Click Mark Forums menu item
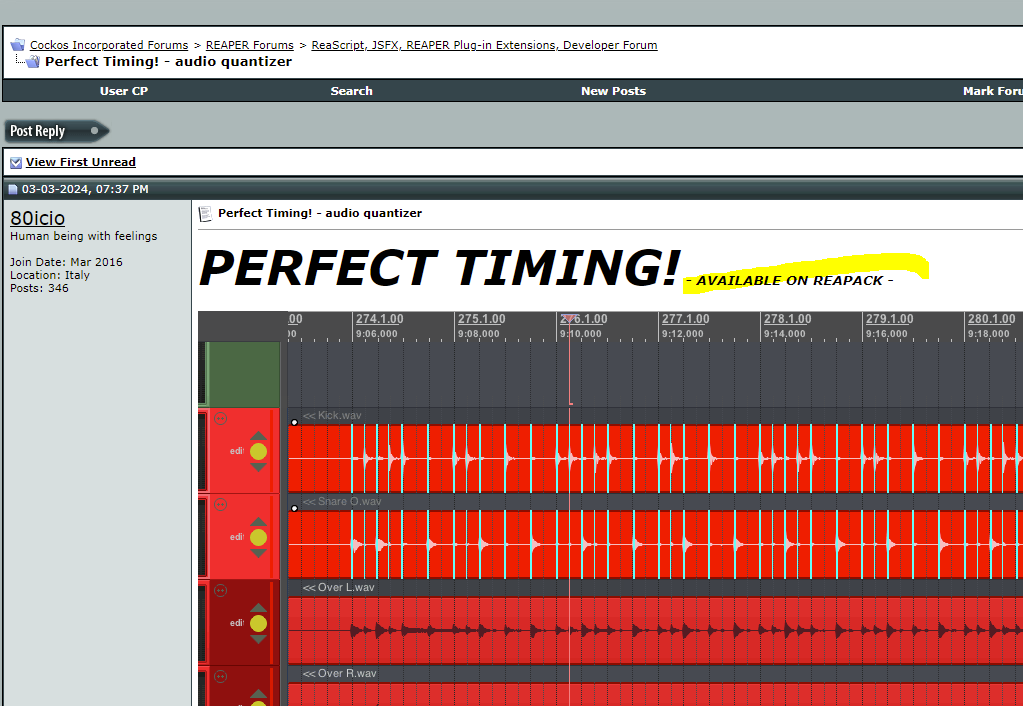The image size is (1023, 706). (x=992, y=91)
